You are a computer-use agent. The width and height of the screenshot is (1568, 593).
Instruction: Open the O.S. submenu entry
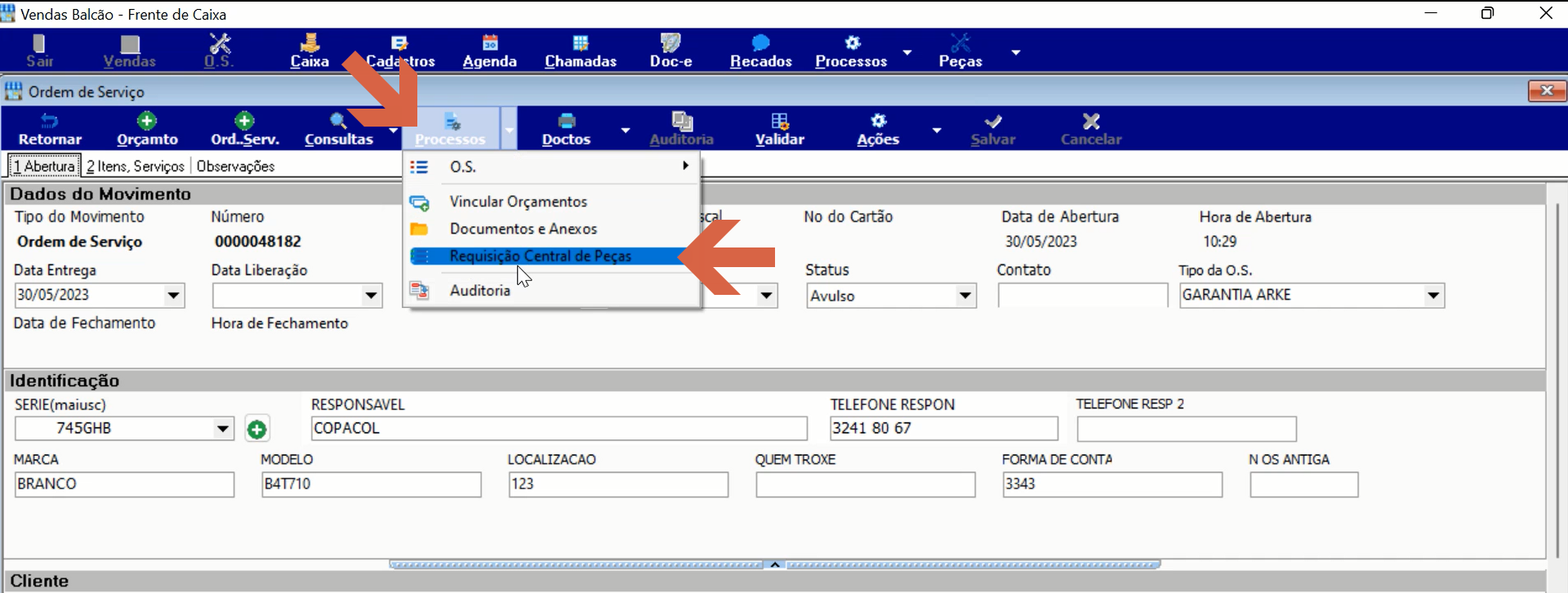point(551,167)
